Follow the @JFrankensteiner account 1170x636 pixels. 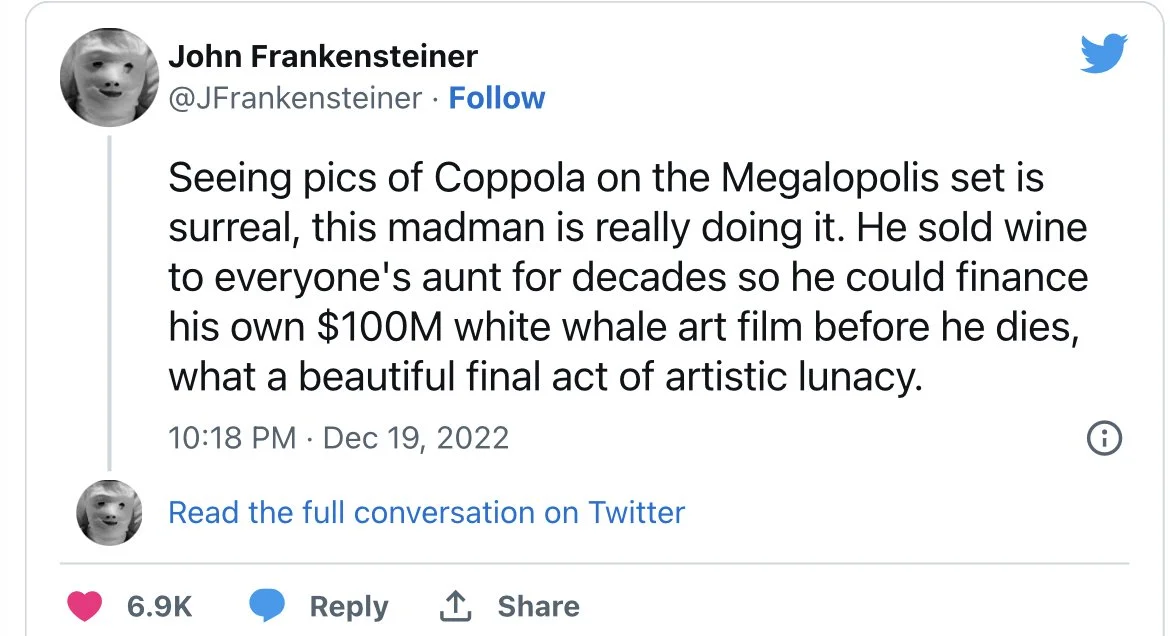[x=497, y=98]
